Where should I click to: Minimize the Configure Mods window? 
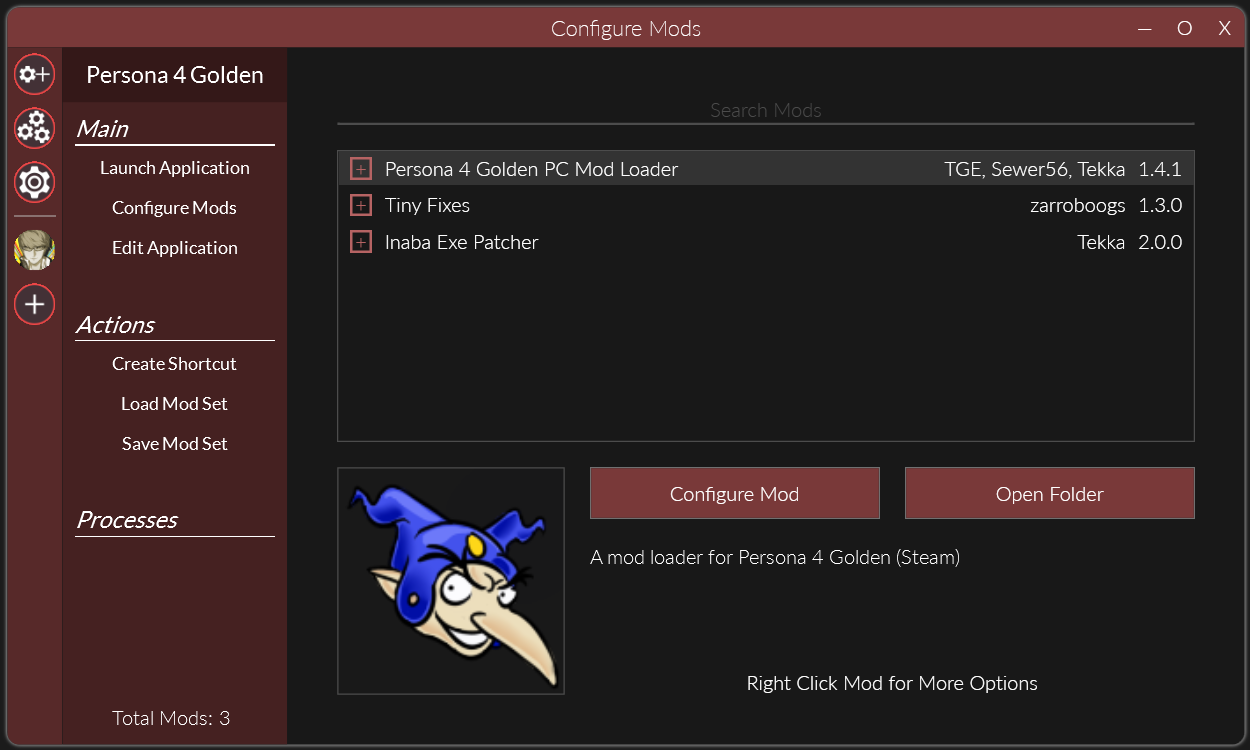(1146, 28)
